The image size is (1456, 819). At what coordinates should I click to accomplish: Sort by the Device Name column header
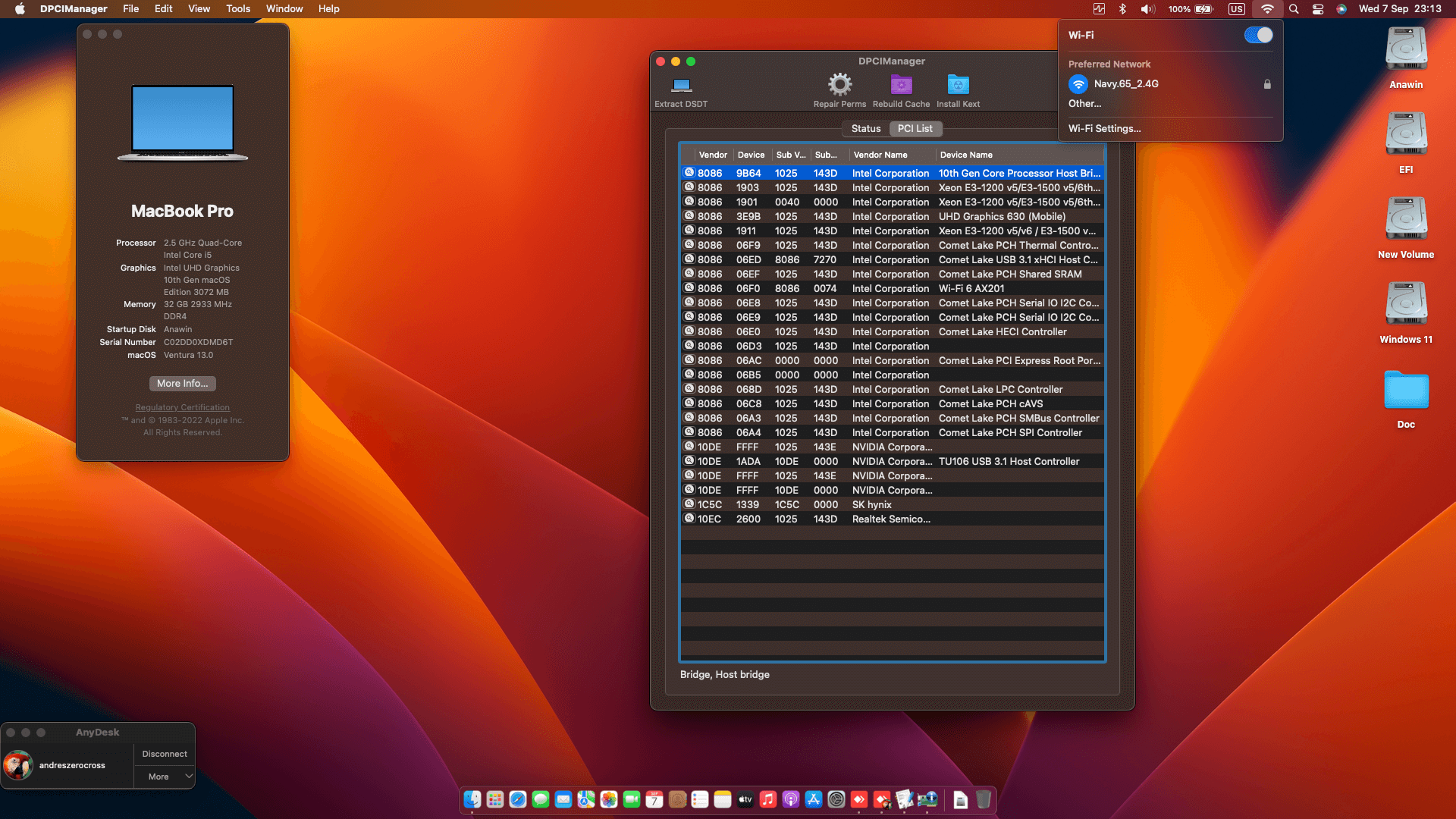click(1019, 155)
